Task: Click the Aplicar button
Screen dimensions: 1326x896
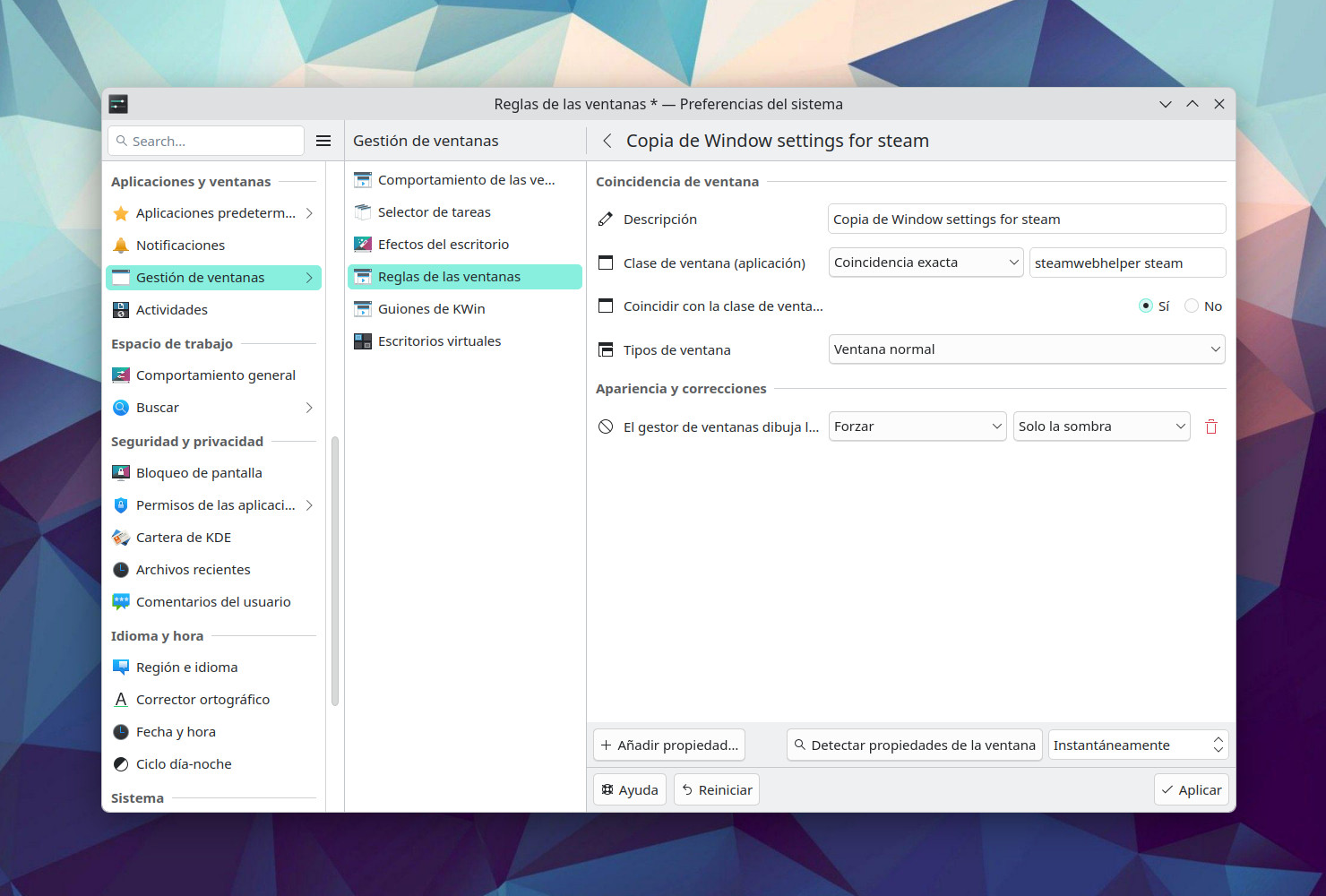Action: pos(1192,790)
